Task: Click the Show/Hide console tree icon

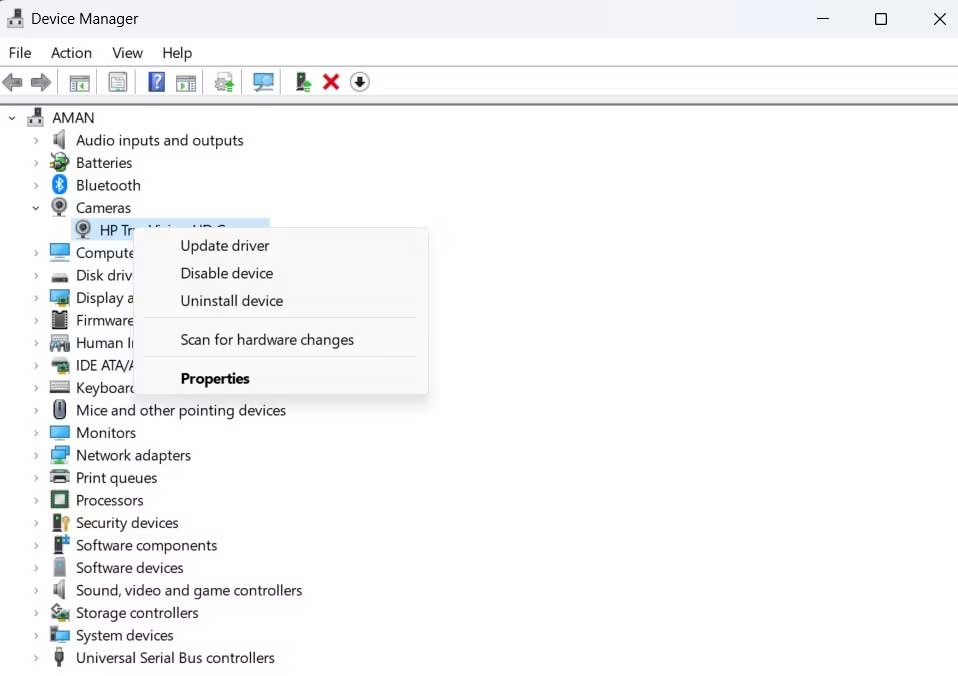Action: pyautogui.click(x=79, y=82)
